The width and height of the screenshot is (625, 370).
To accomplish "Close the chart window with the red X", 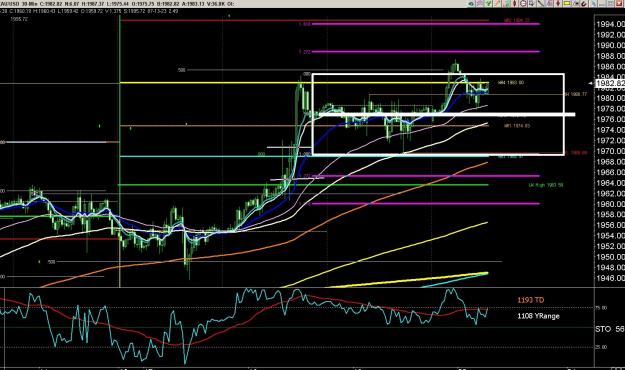I will (x=619, y=4).
